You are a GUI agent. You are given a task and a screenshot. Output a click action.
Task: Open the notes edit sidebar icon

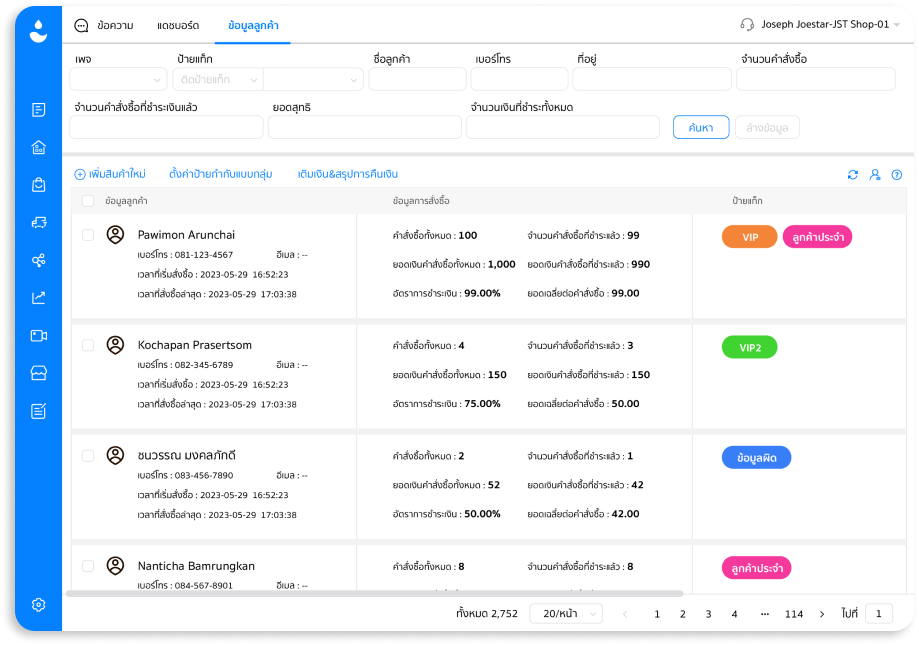pos(39,411)
